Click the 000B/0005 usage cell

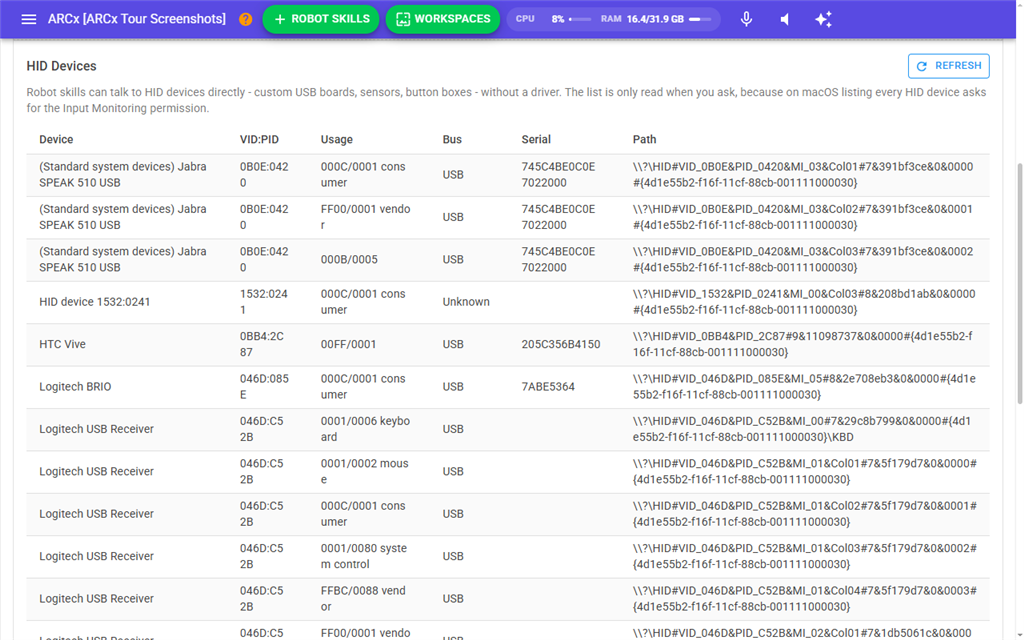coord(349,259)
